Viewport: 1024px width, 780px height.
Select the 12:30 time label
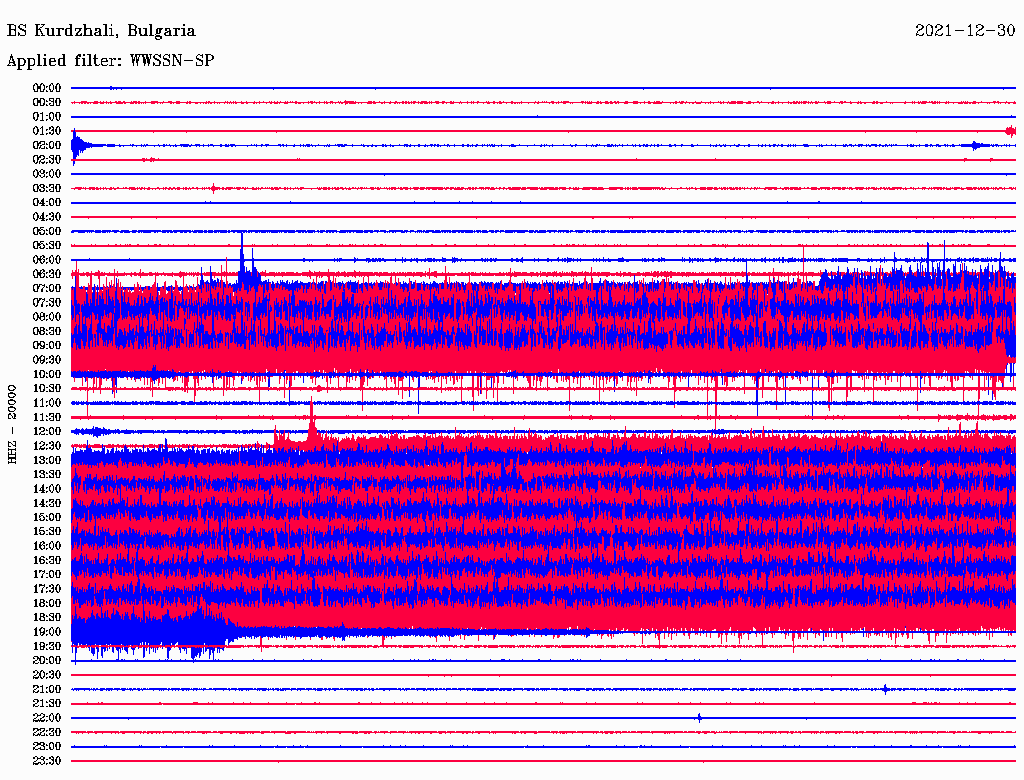tap(47, 446)
